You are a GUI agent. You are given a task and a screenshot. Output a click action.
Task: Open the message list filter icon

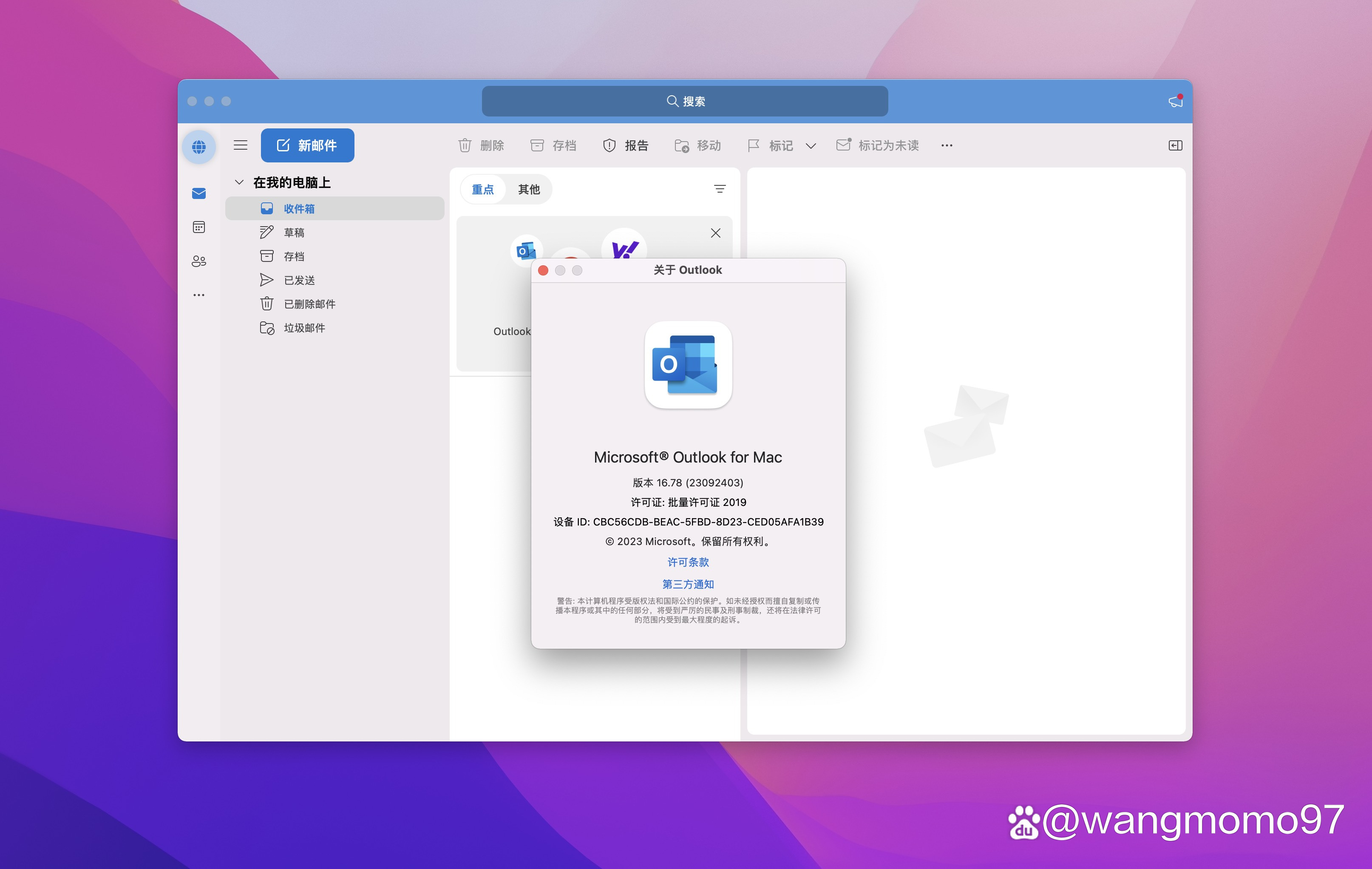pos(720,189)
